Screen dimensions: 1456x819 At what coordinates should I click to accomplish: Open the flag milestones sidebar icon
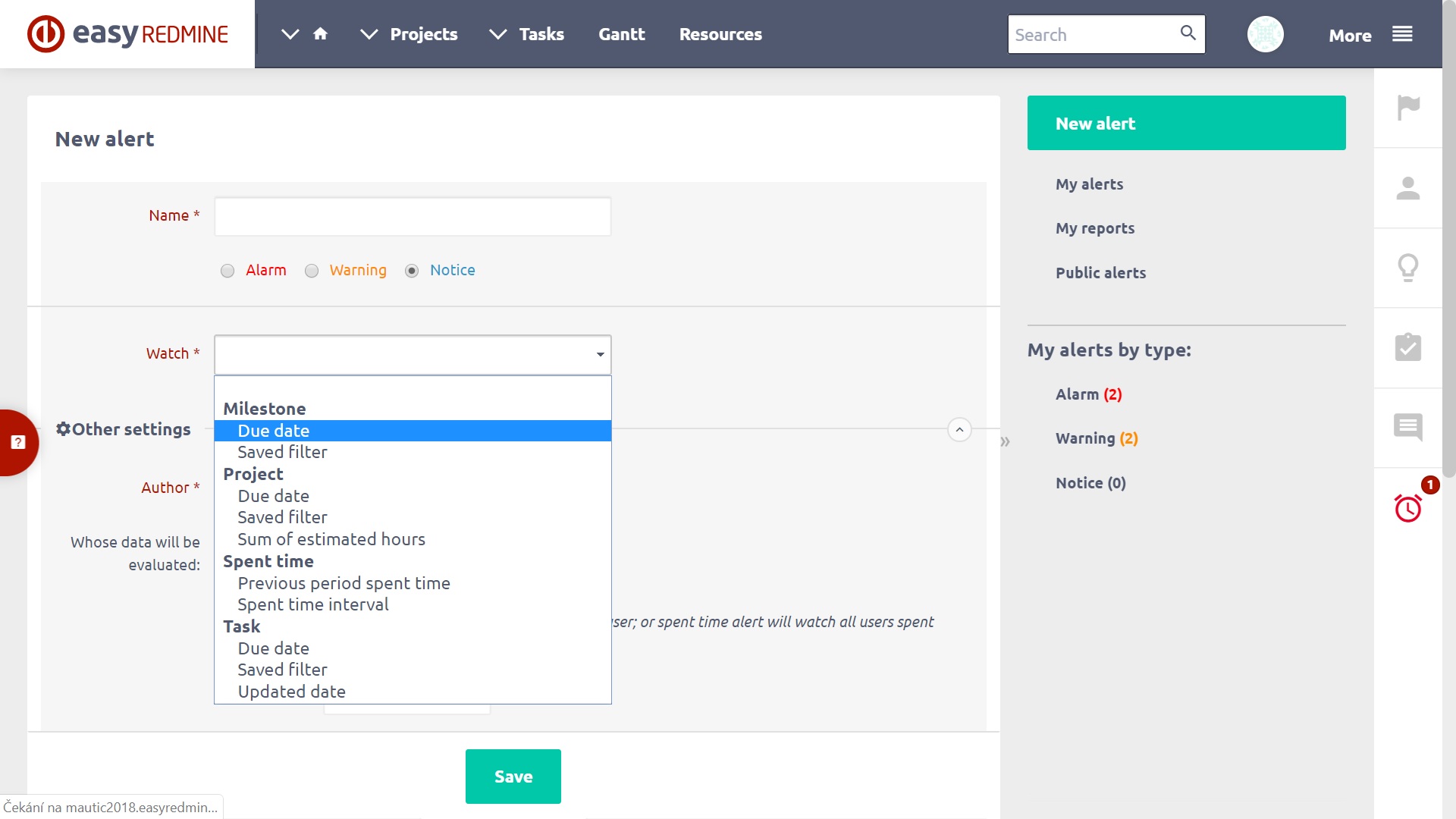pos(1408,108)
